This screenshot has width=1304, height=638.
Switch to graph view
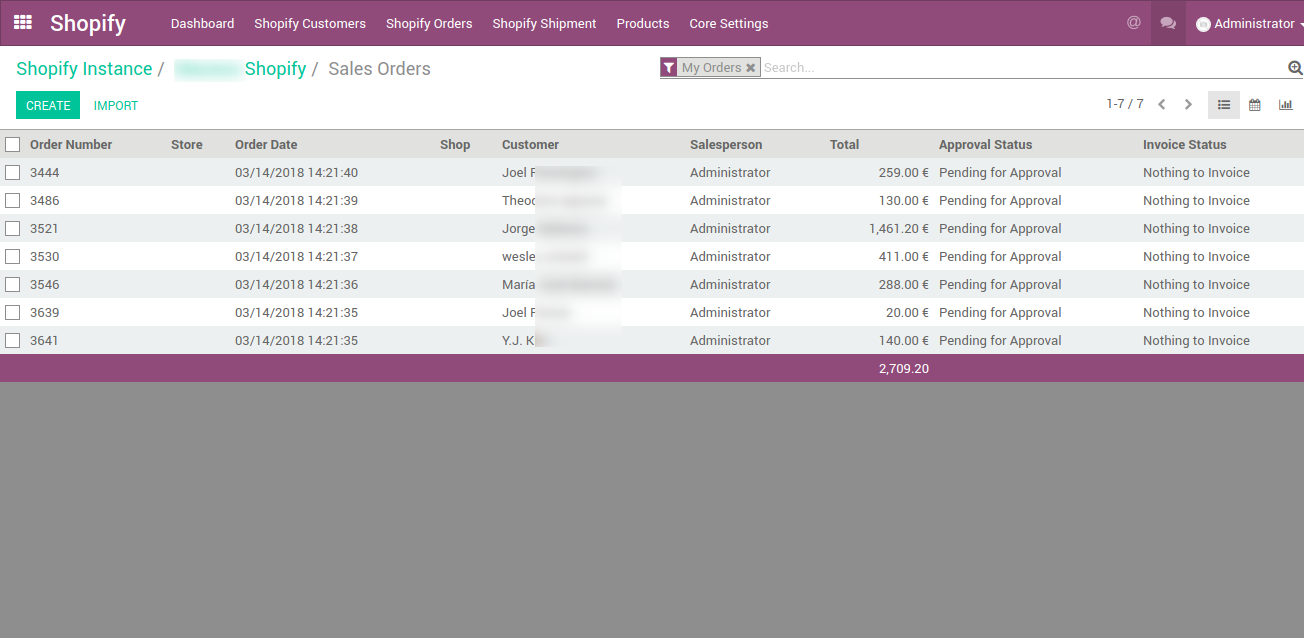pyautogui.click(x=1286, y=105)
